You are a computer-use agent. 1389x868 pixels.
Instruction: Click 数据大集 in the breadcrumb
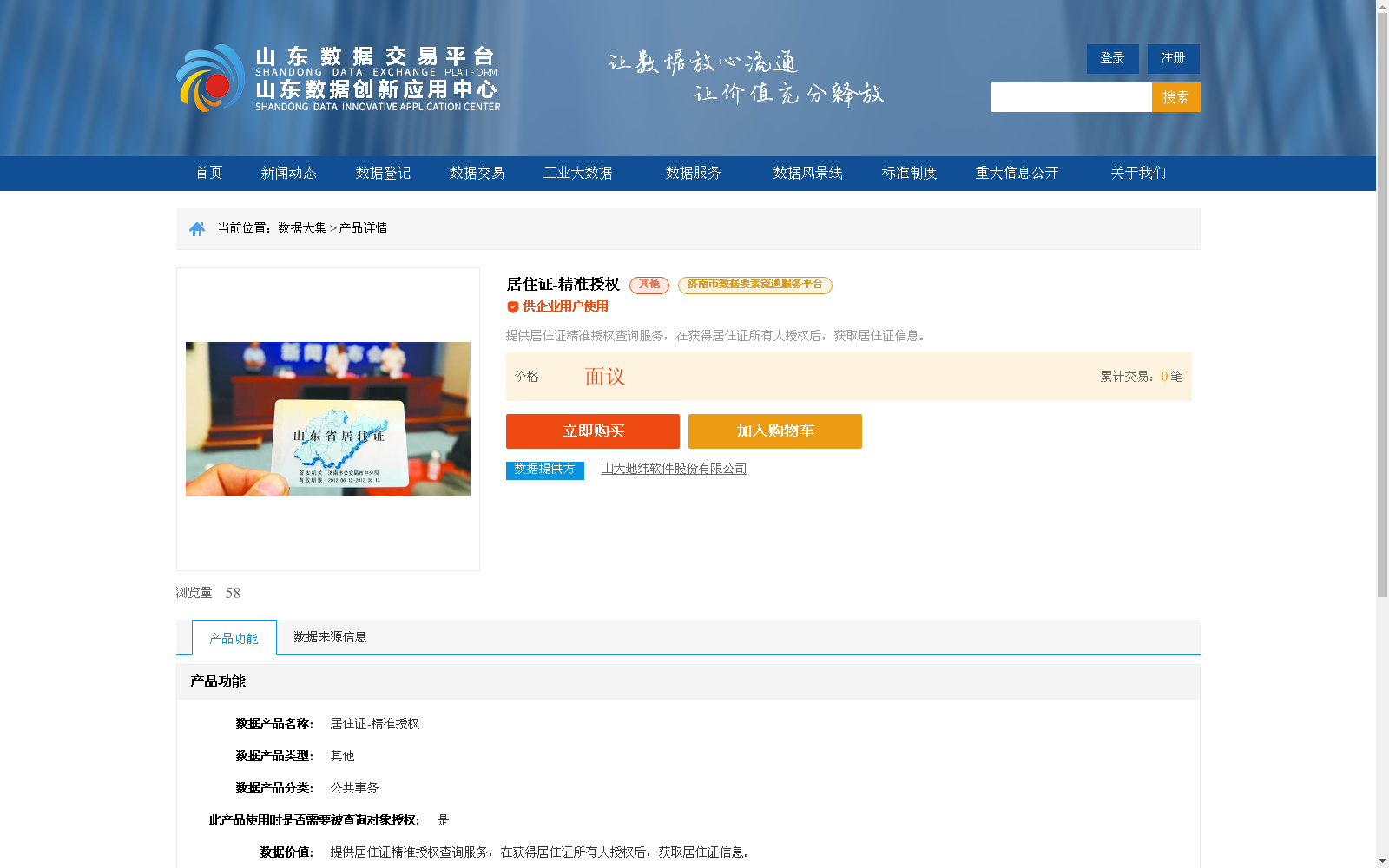pyautogui.click(x=302, y=228)
